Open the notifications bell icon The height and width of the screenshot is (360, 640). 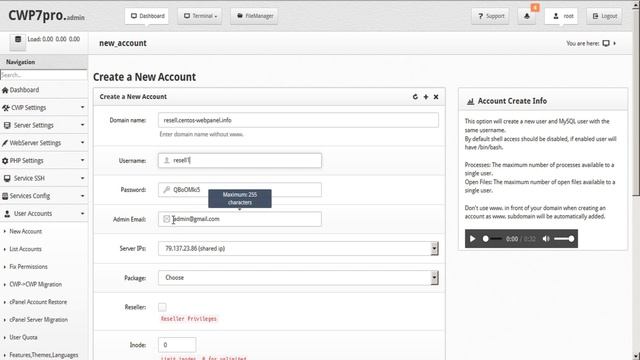(527, 16)
